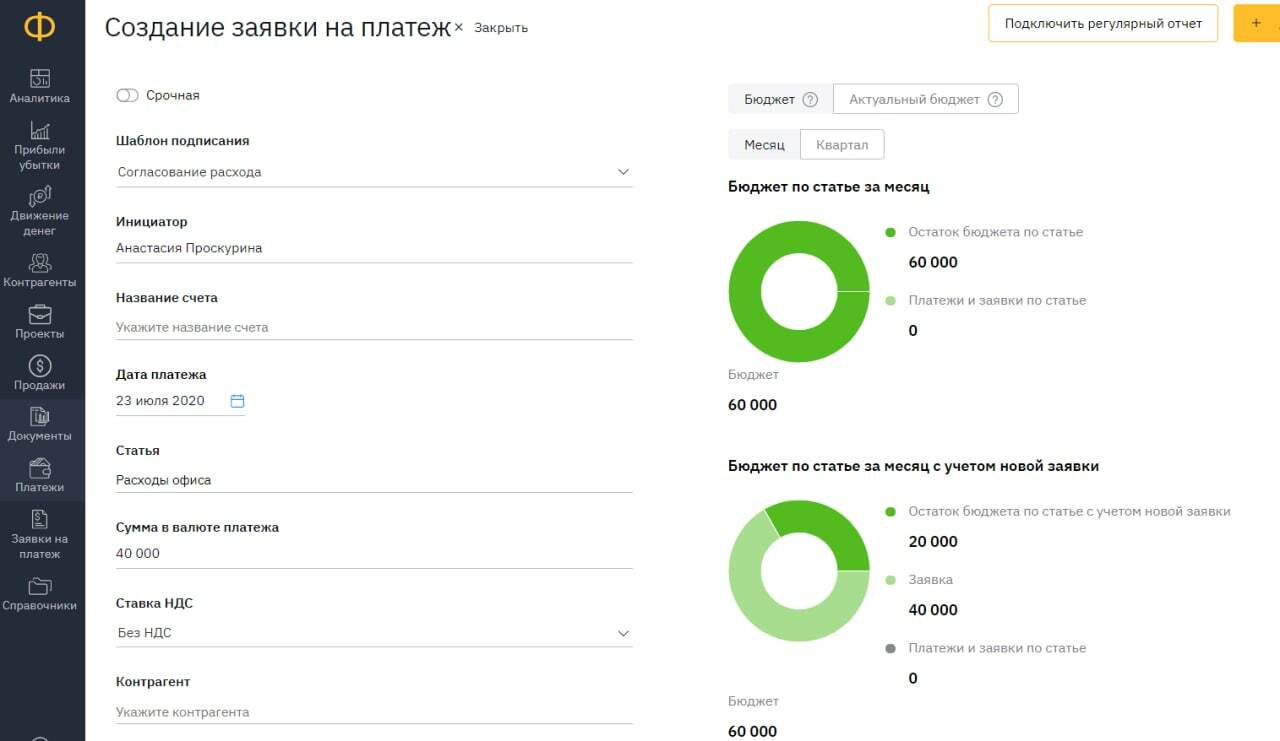Click the Инициатор field Анастасия Проскурина
This screenshot has height=741, width=1280.
[x=374, y=248]
